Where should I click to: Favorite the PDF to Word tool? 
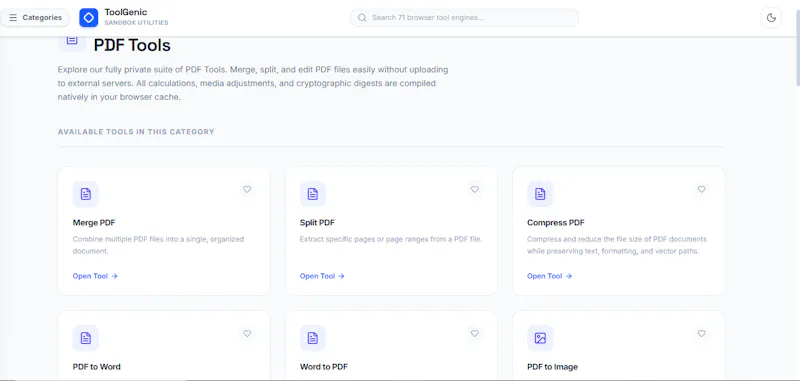tap(247, 334)
